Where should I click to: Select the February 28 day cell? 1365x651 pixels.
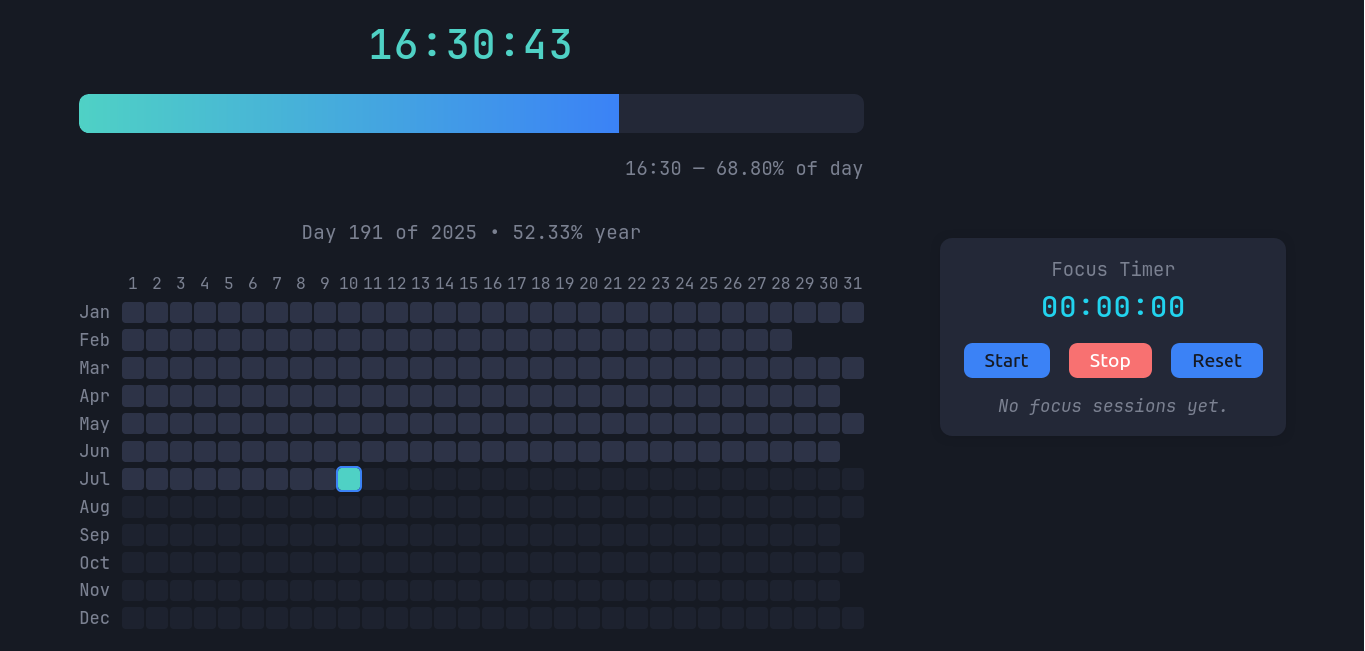[x=781, y=340]
